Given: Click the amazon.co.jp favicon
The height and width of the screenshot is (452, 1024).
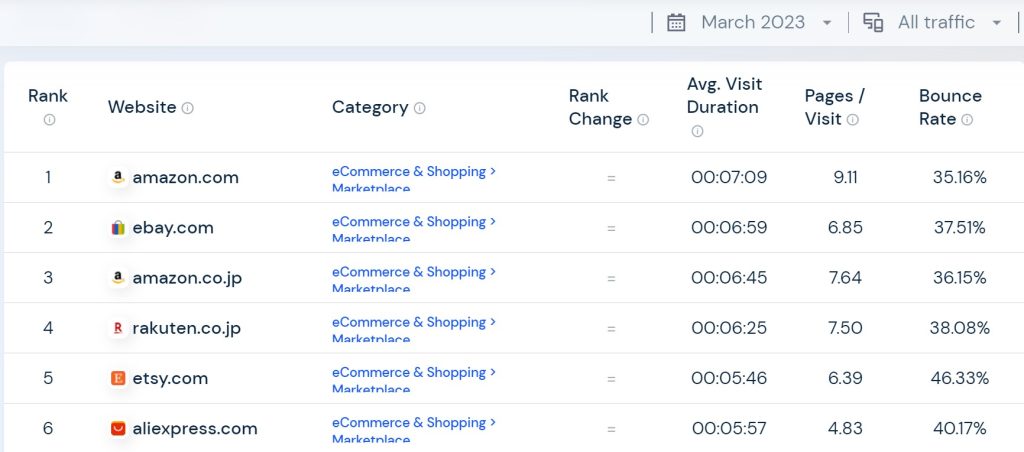Looking at the screenshot, I should click(118, 278).
